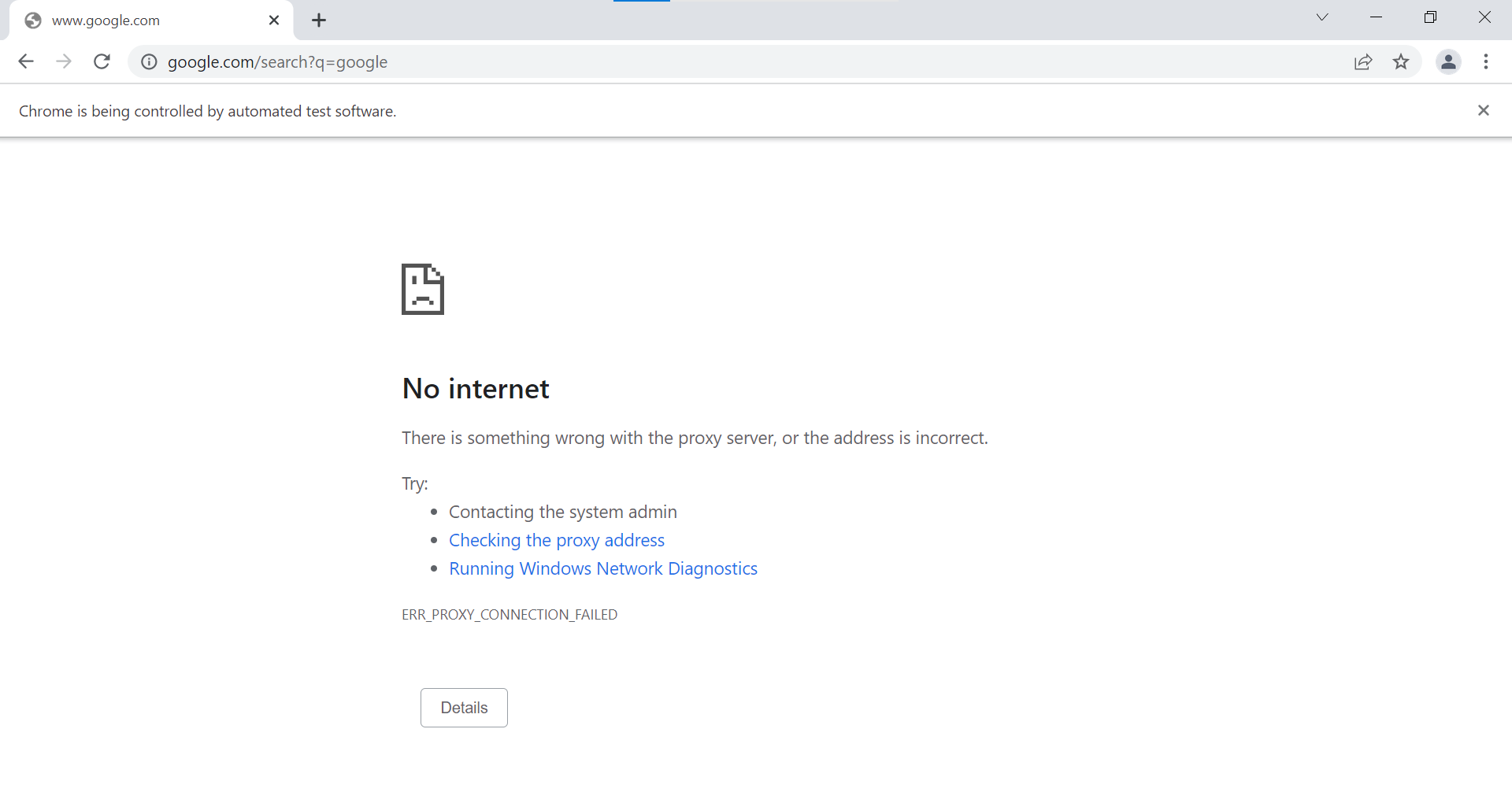Dismiss the automated test software notice
The height and width of the screenshot is (803, 1512).
tap(1484, 110)
